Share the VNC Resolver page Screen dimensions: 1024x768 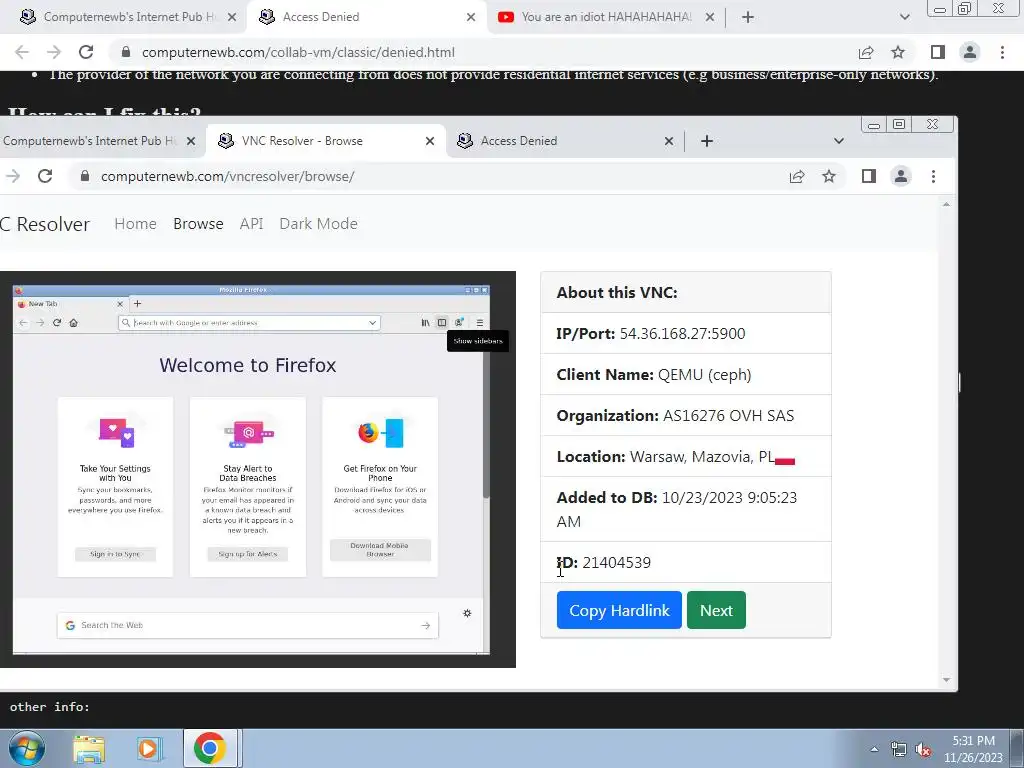pos(797,176)
